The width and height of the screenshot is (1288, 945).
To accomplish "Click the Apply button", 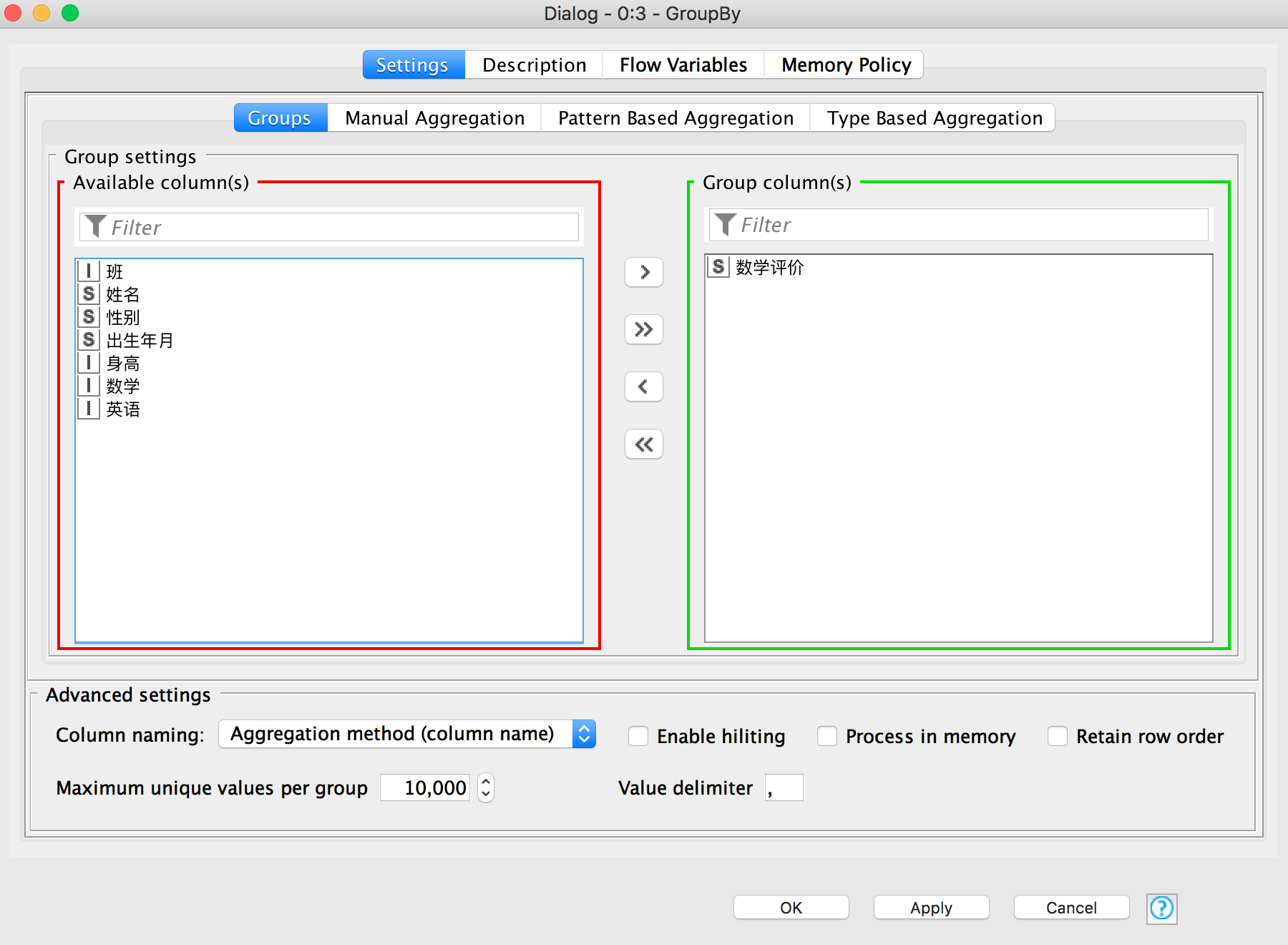I will (932, 908).
